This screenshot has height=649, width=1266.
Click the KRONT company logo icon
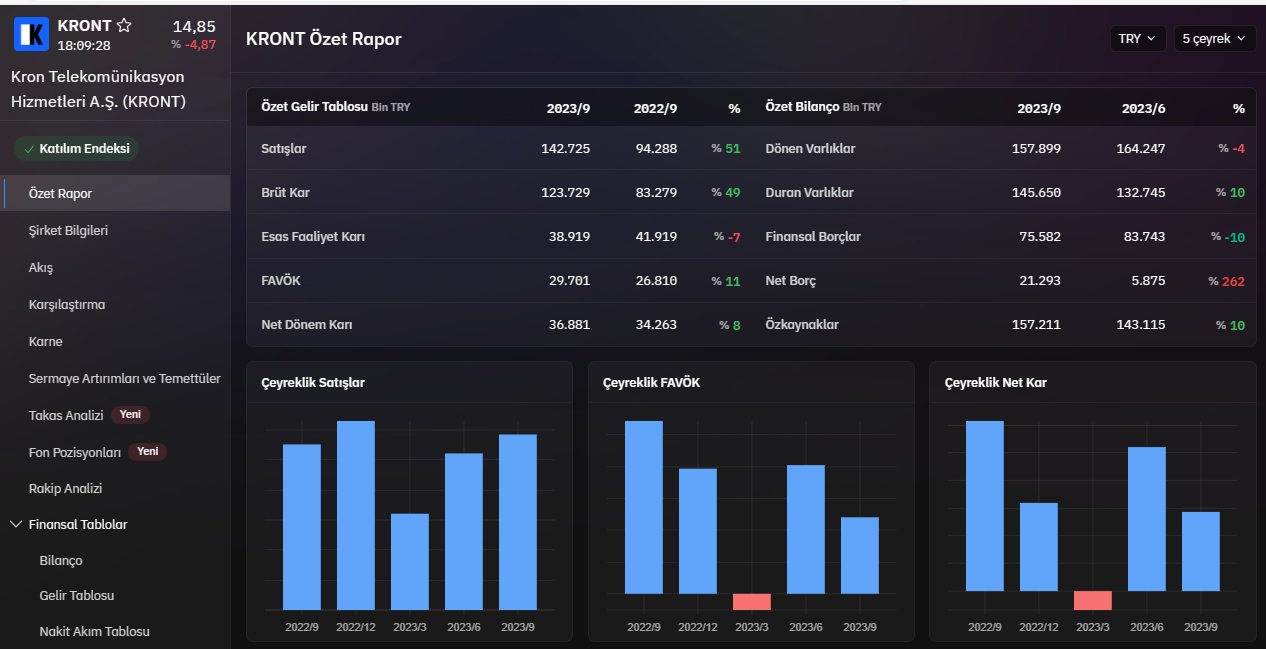tap(31, 34)
